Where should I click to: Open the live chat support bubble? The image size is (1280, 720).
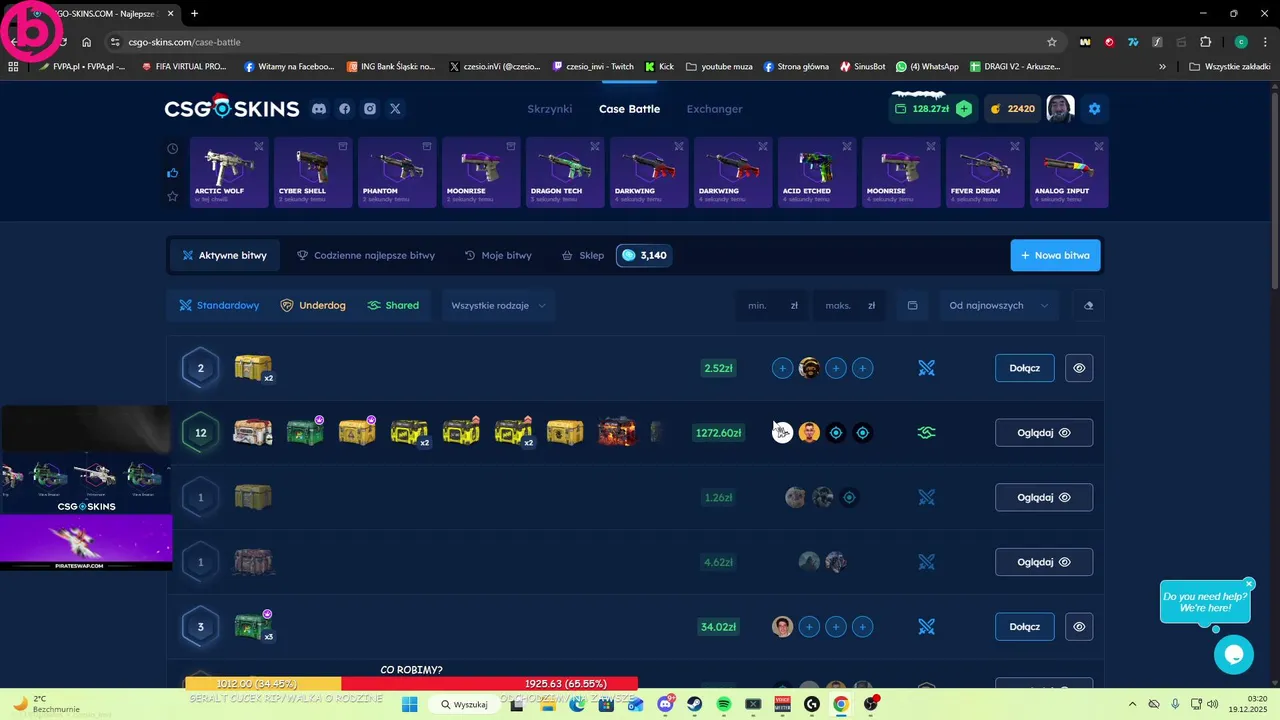pos(1233,655)
